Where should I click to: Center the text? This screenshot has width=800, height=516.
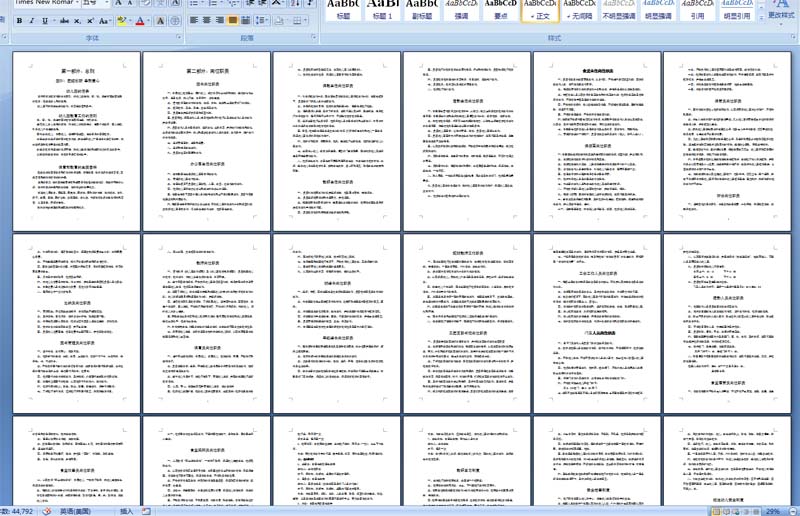tap(207, 20)
